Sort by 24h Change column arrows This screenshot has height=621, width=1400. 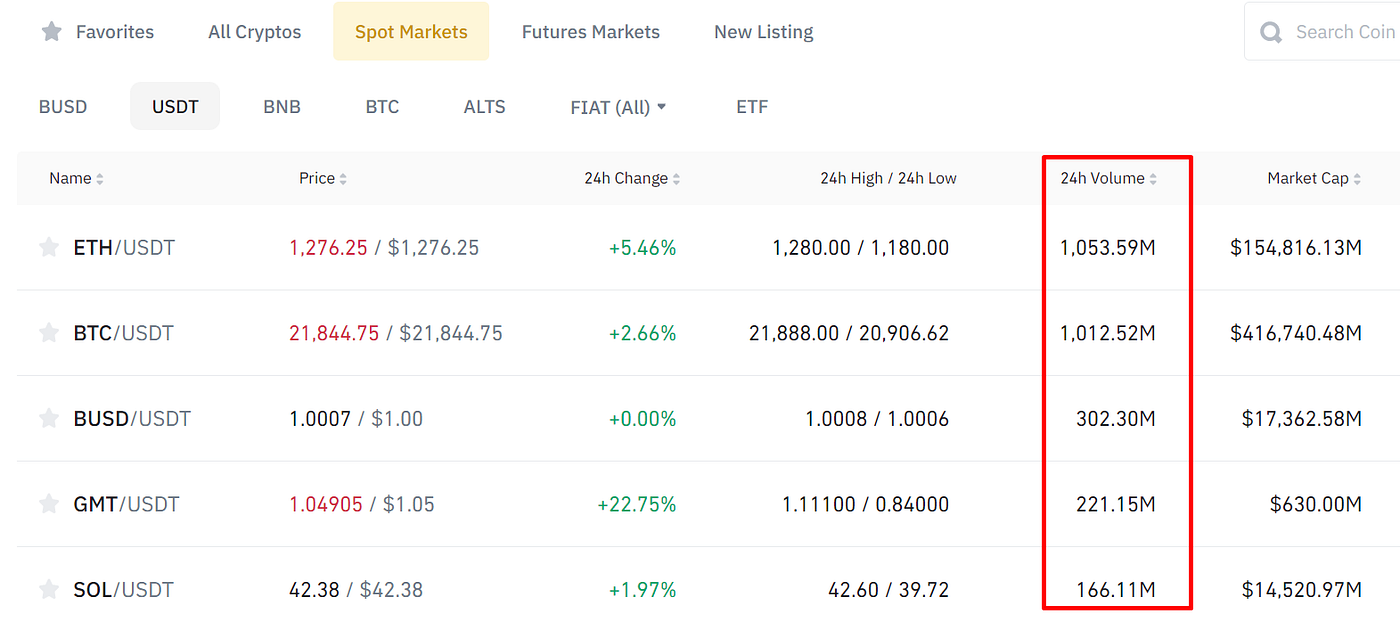[676, 179]
